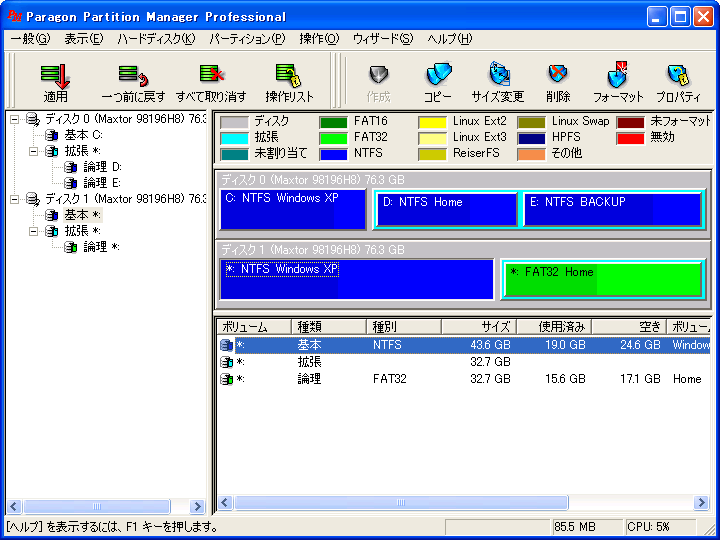Sort by the サイズ column header
This screenshot has width=720, height=540.
coord(479,326)
